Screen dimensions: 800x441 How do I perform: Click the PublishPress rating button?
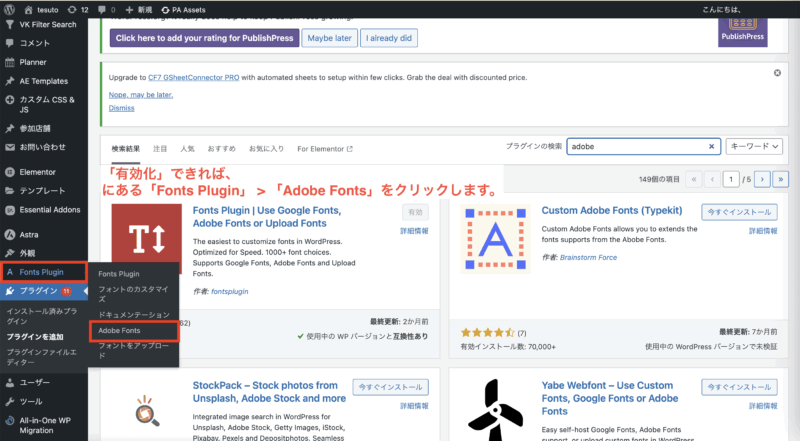[x=204, y=38]
